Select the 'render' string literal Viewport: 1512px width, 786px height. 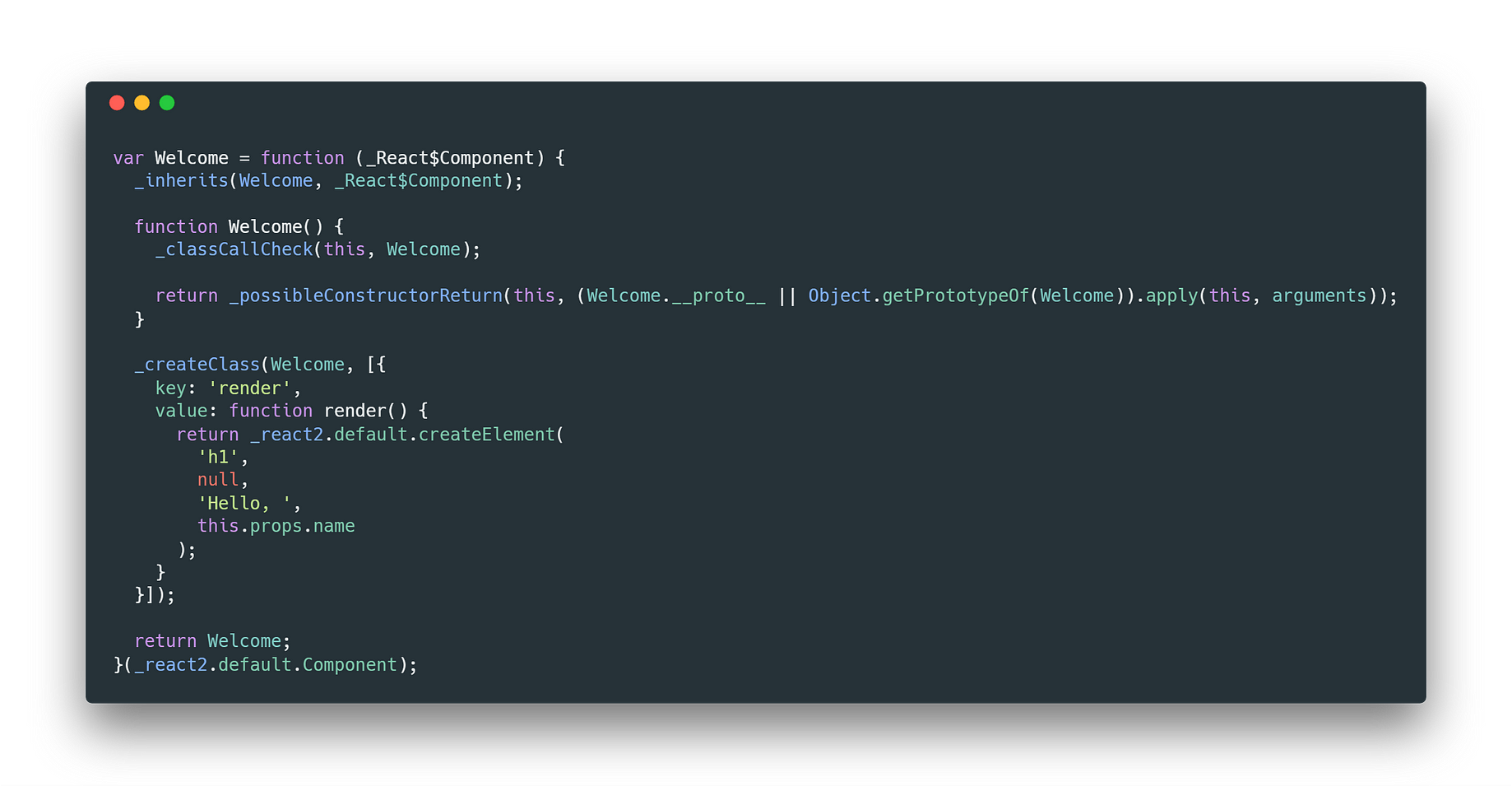coord(249,388)
